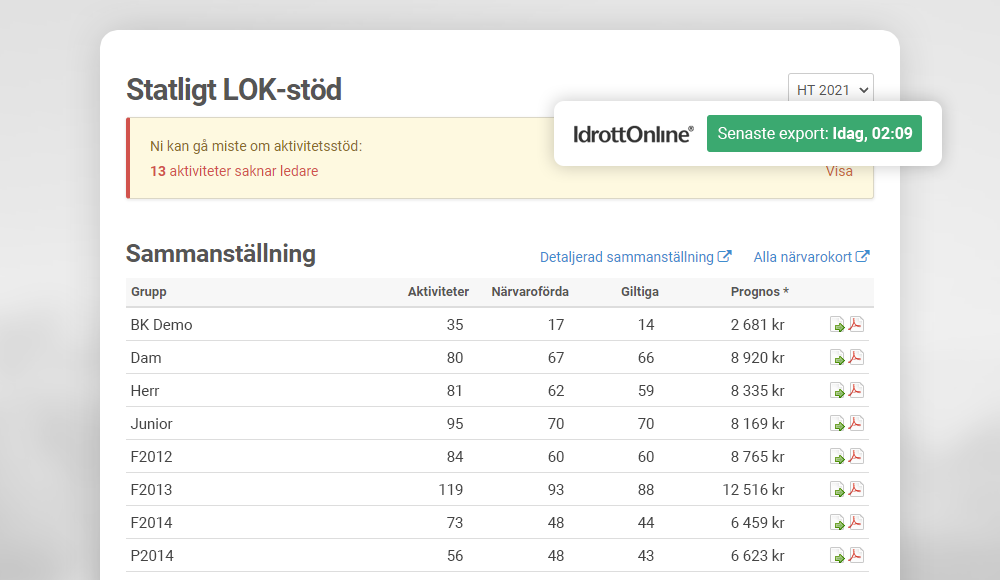Open the HT 2021 period dropdown
Image resolution: width=1000 pixels, height=580 pixels.
pyautogui.click(x=830, y=89)
